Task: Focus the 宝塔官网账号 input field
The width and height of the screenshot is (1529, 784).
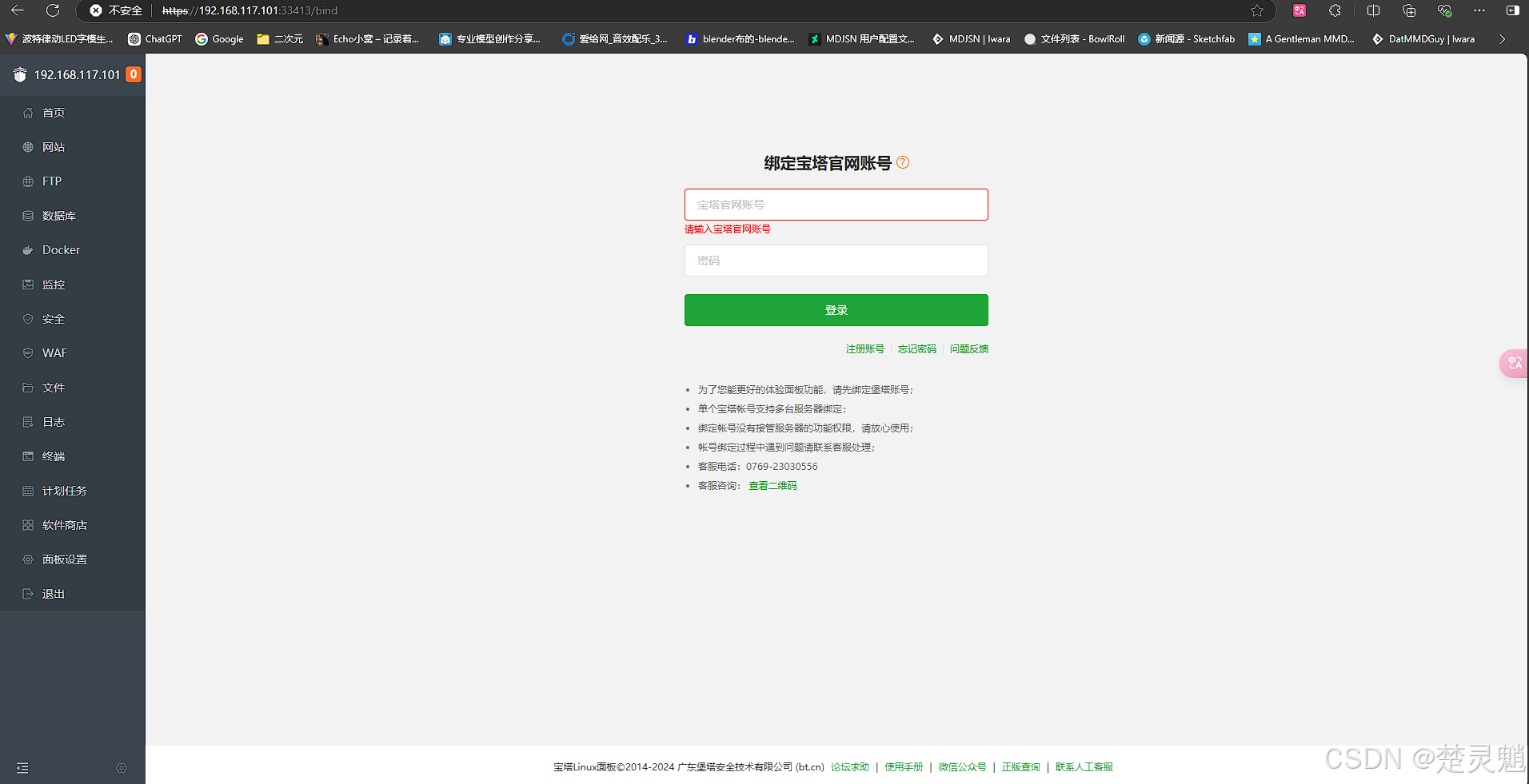Action: coord(836,205)
